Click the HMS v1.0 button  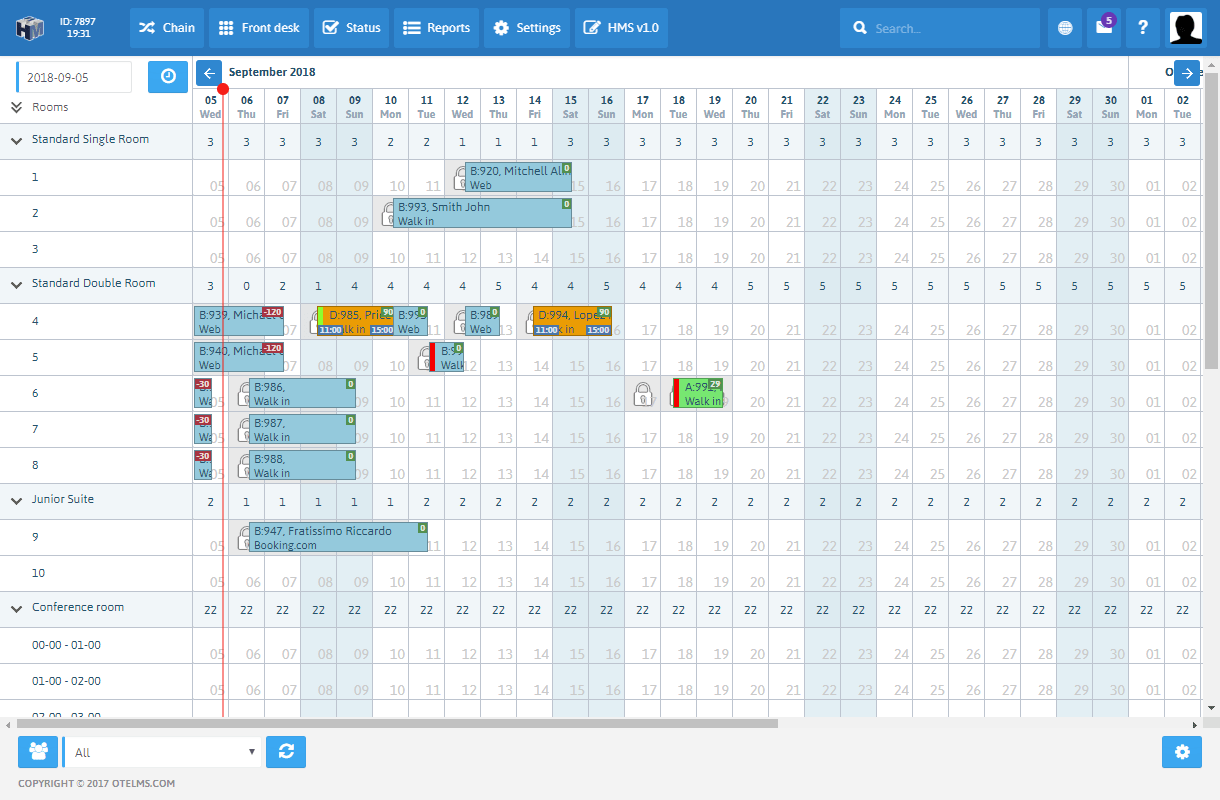tap(621, 28)
